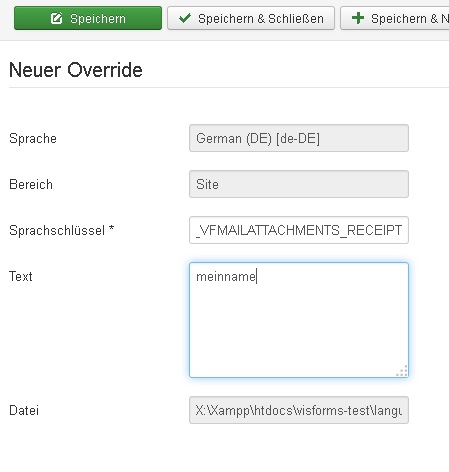Click the Neuer Override heading
This screenshot has width=449, height=472.
click(76, 70)
